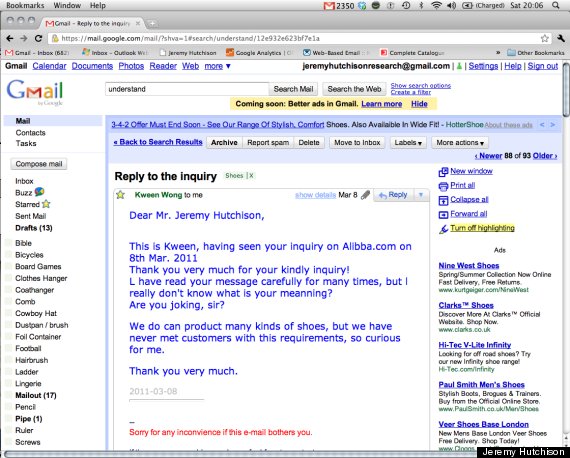Open a new browser tab
This screenshot has height=458, width=570.
152,24
